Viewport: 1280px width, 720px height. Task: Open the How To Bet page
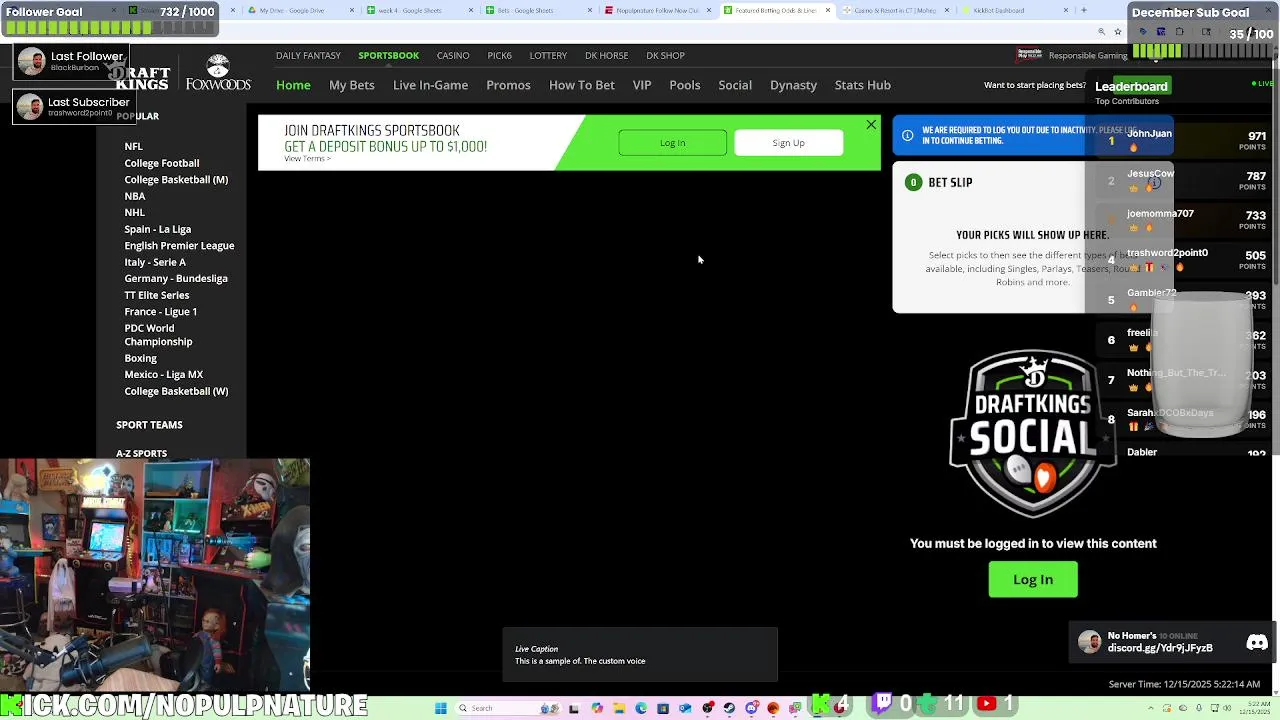pyautogui.click(x=581, y=85)
